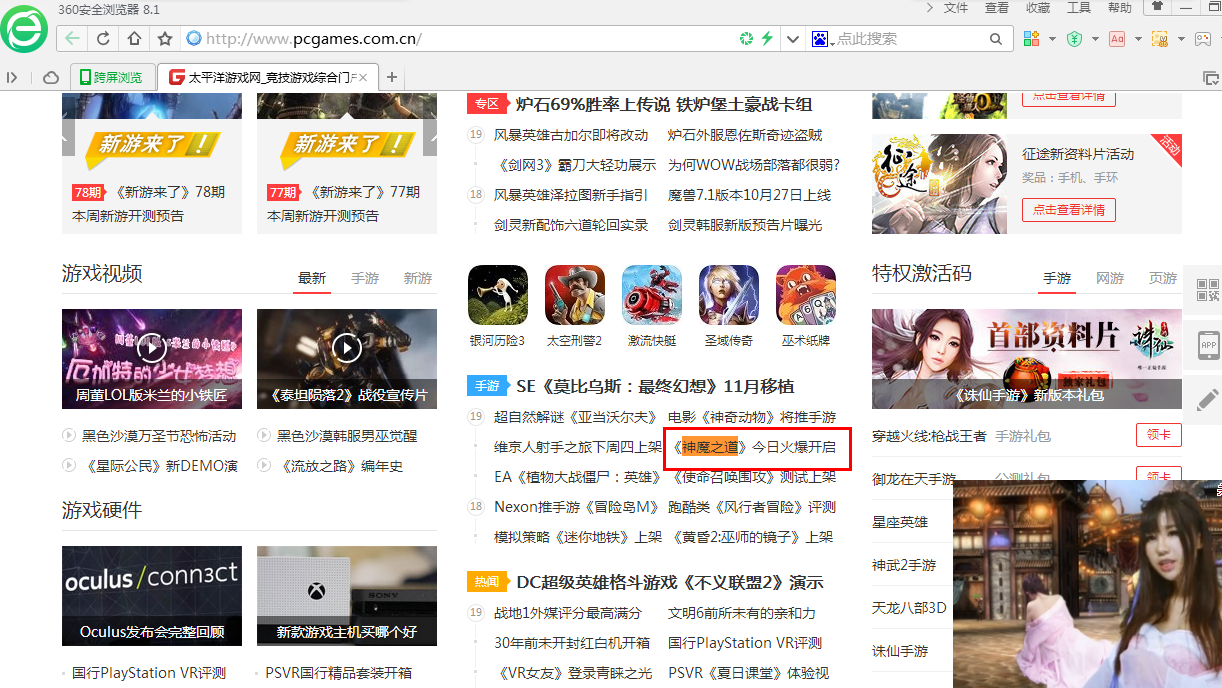Click the cloud icon beside the tab strip

tap(51, 77)
